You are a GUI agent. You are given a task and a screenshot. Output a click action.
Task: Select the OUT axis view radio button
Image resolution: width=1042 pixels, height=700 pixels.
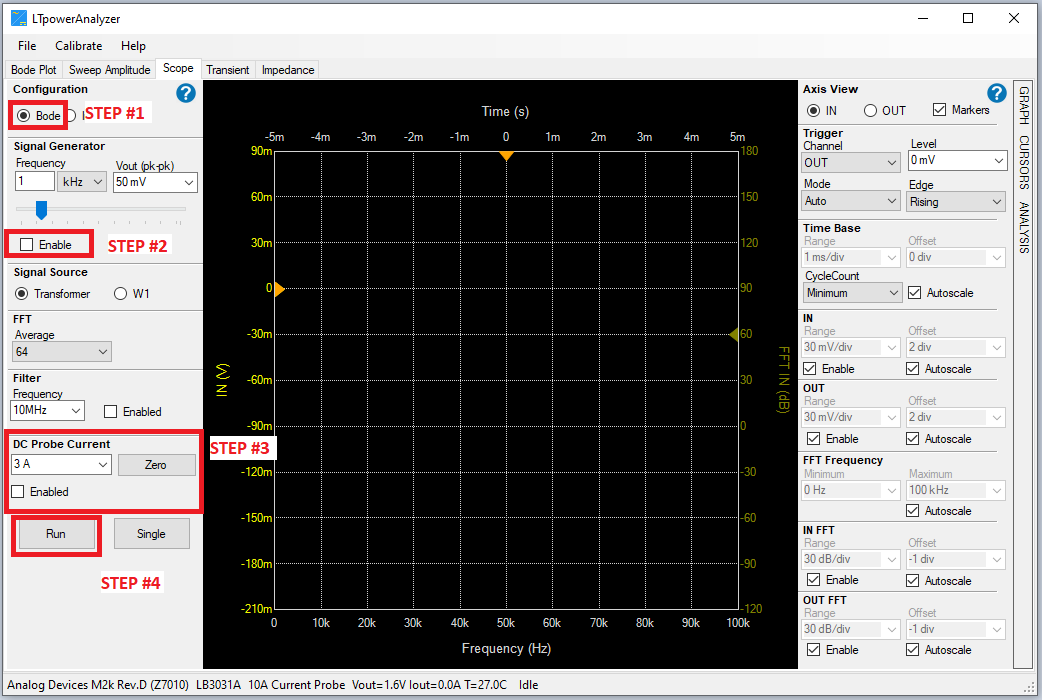(x=870, y=110)
